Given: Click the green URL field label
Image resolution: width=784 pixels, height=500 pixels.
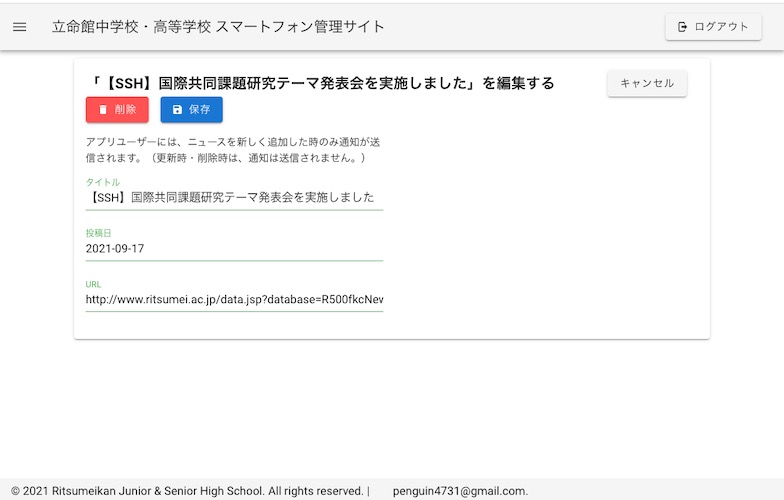Looking at the screenshot, I should click(94, 284).
